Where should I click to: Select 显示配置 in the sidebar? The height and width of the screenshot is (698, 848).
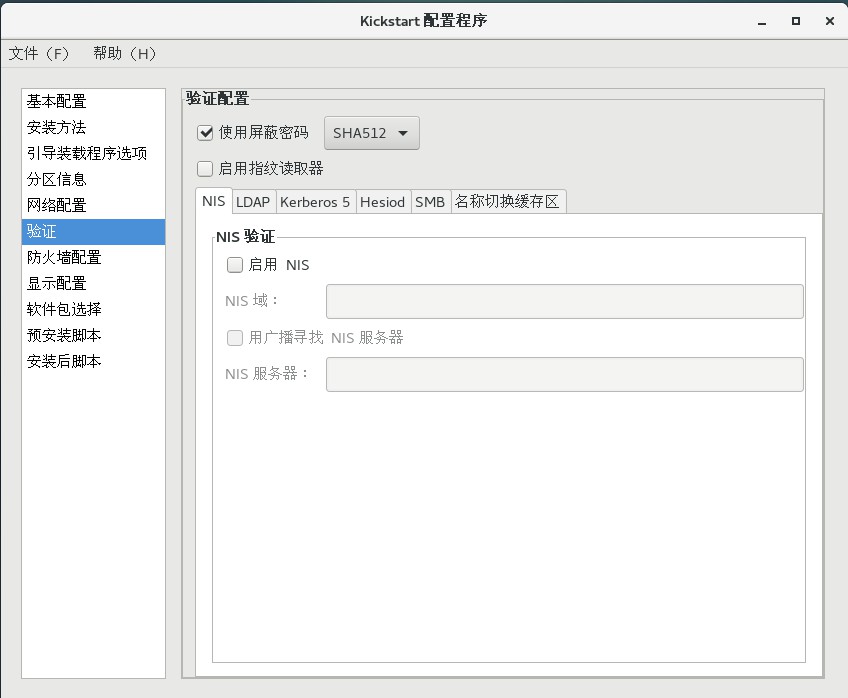[x=93, y=283]
